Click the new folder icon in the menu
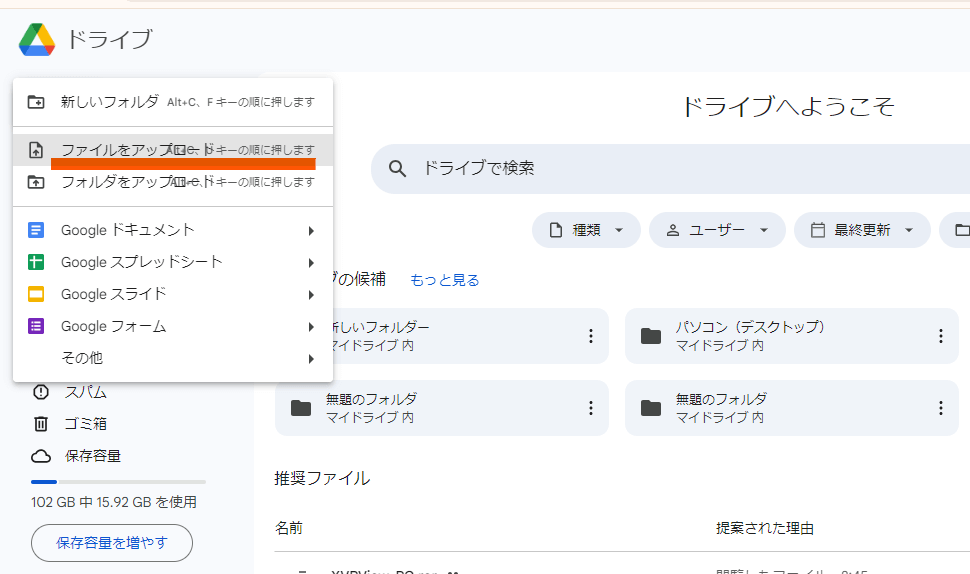 coord(36,102)
